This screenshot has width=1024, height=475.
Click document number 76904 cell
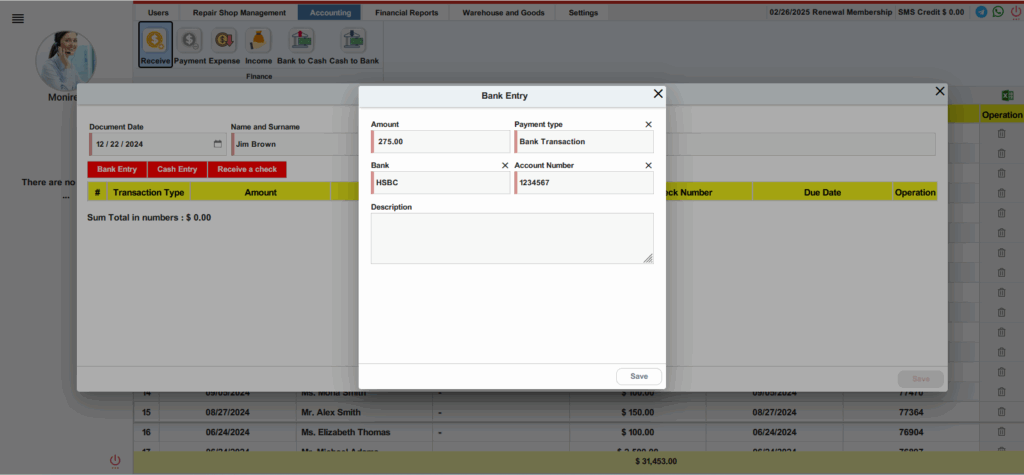point(910,432)
